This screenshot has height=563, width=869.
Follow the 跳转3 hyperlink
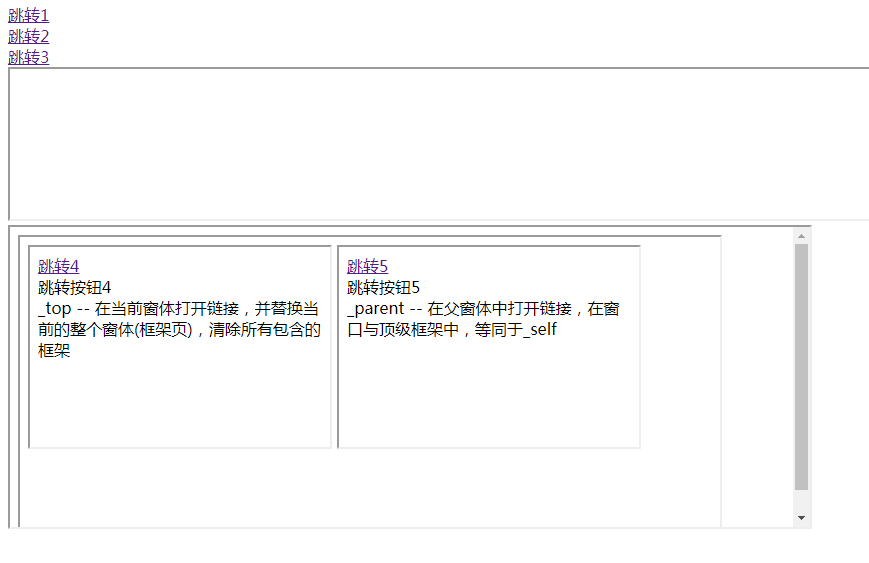click(x=28, y=58)
